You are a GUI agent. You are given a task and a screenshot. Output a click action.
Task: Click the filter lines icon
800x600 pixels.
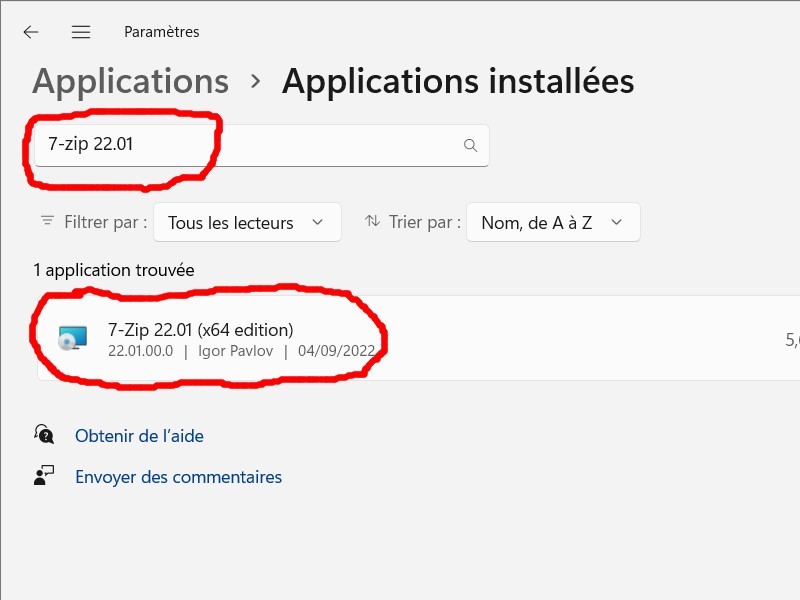[x=47, y=221]
